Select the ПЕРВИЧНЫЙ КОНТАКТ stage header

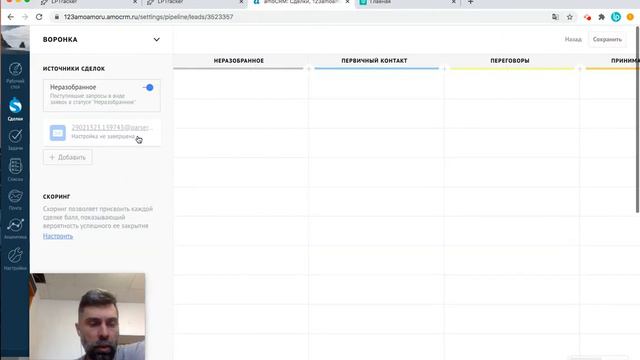click(x=374, y=61)
